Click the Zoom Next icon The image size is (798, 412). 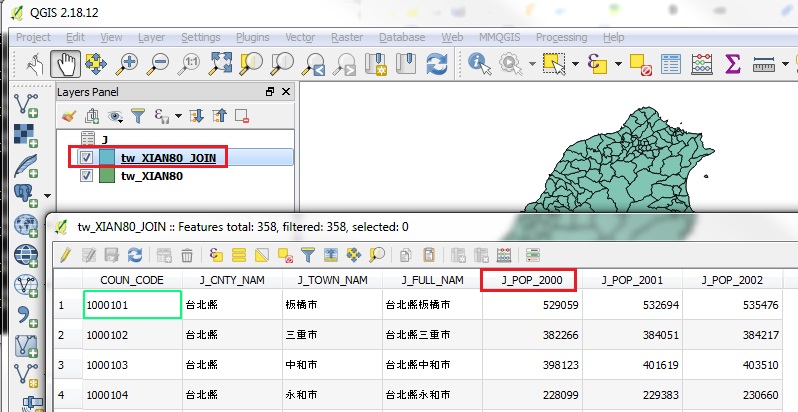pyautogui.click(x=344, y=65)
